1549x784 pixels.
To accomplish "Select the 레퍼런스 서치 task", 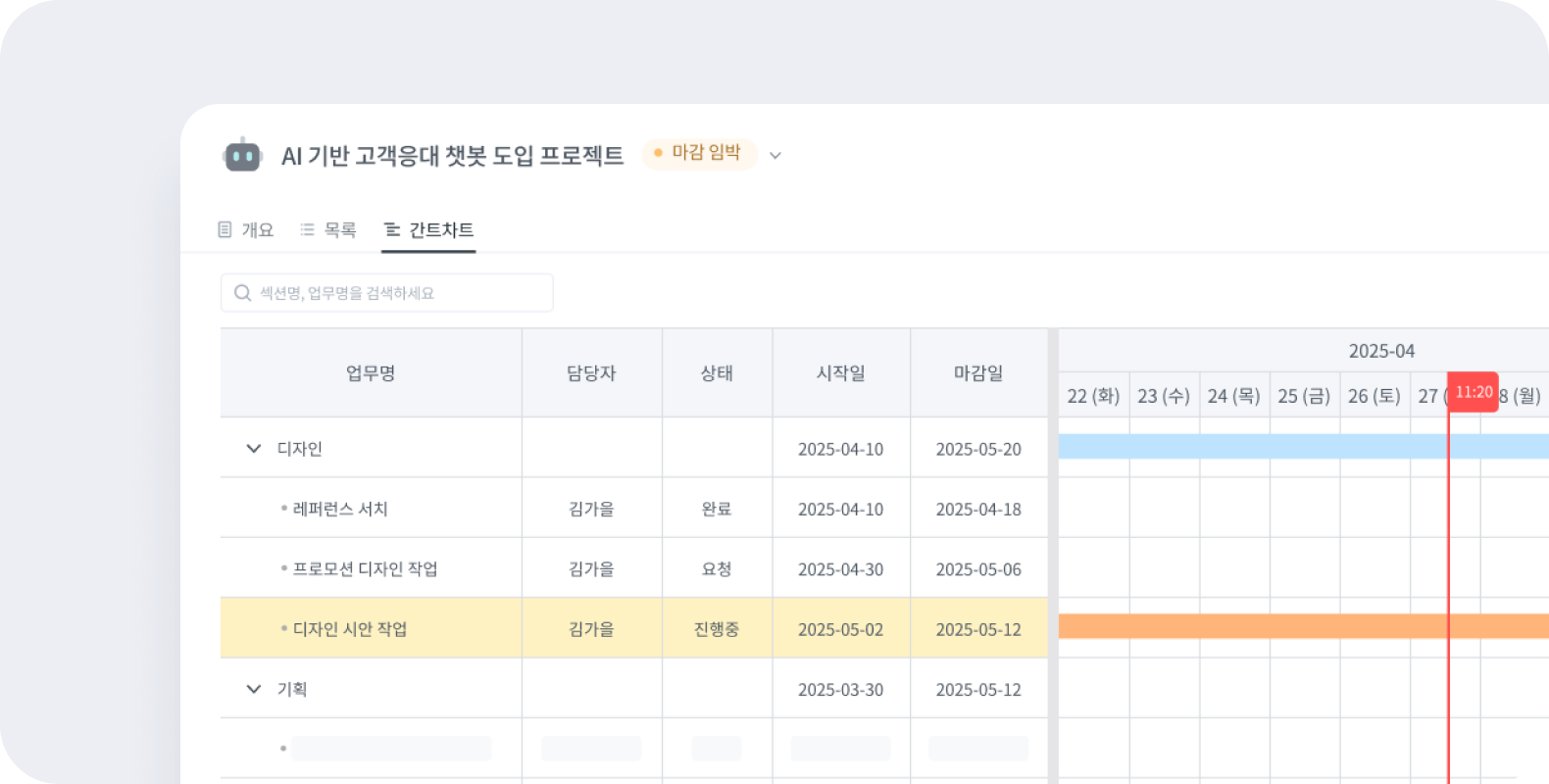I will [x=340, y=509].
